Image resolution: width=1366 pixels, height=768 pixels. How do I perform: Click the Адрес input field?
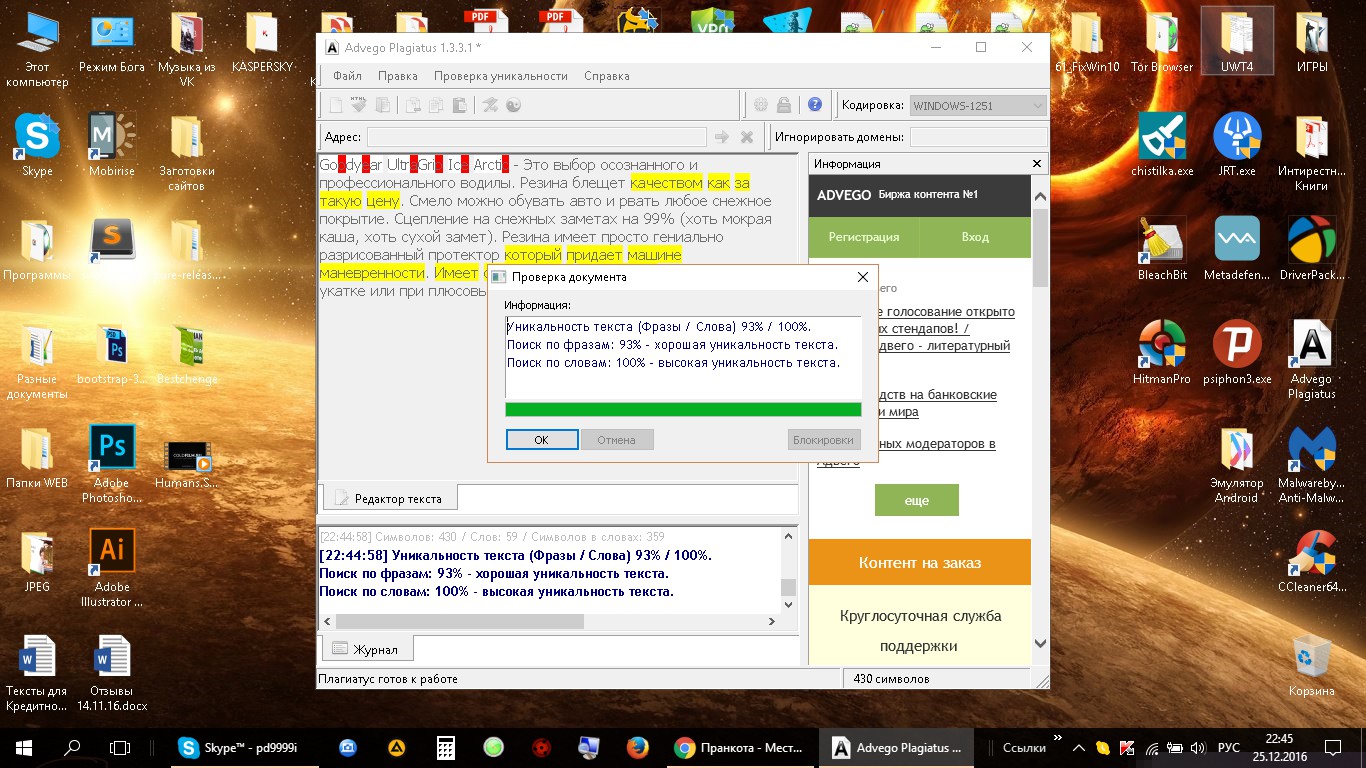537,137
